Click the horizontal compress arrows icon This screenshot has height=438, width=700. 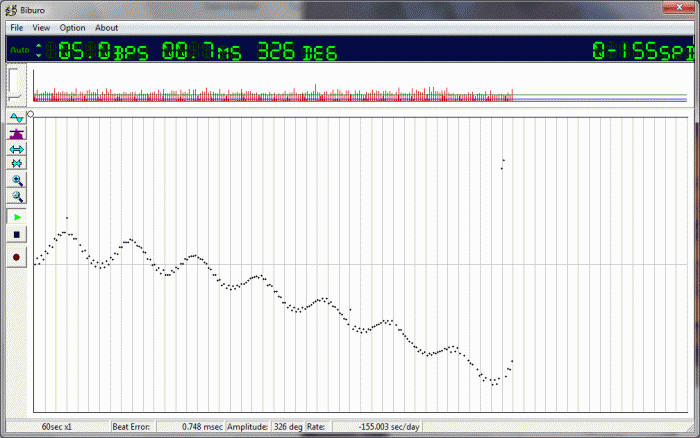click(x=17, y=163)
